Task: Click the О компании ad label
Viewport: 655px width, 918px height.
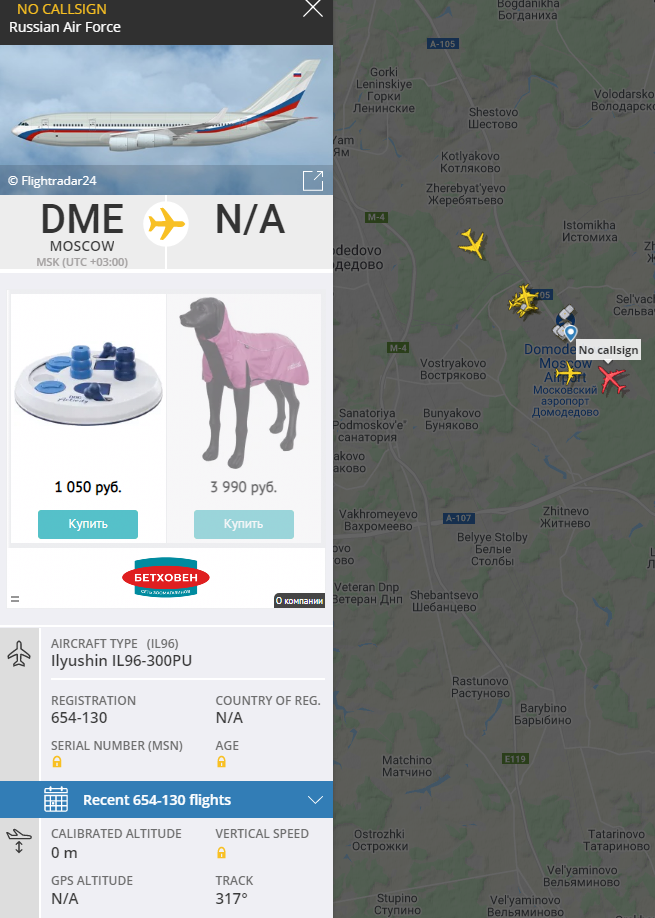Action: 299,601
